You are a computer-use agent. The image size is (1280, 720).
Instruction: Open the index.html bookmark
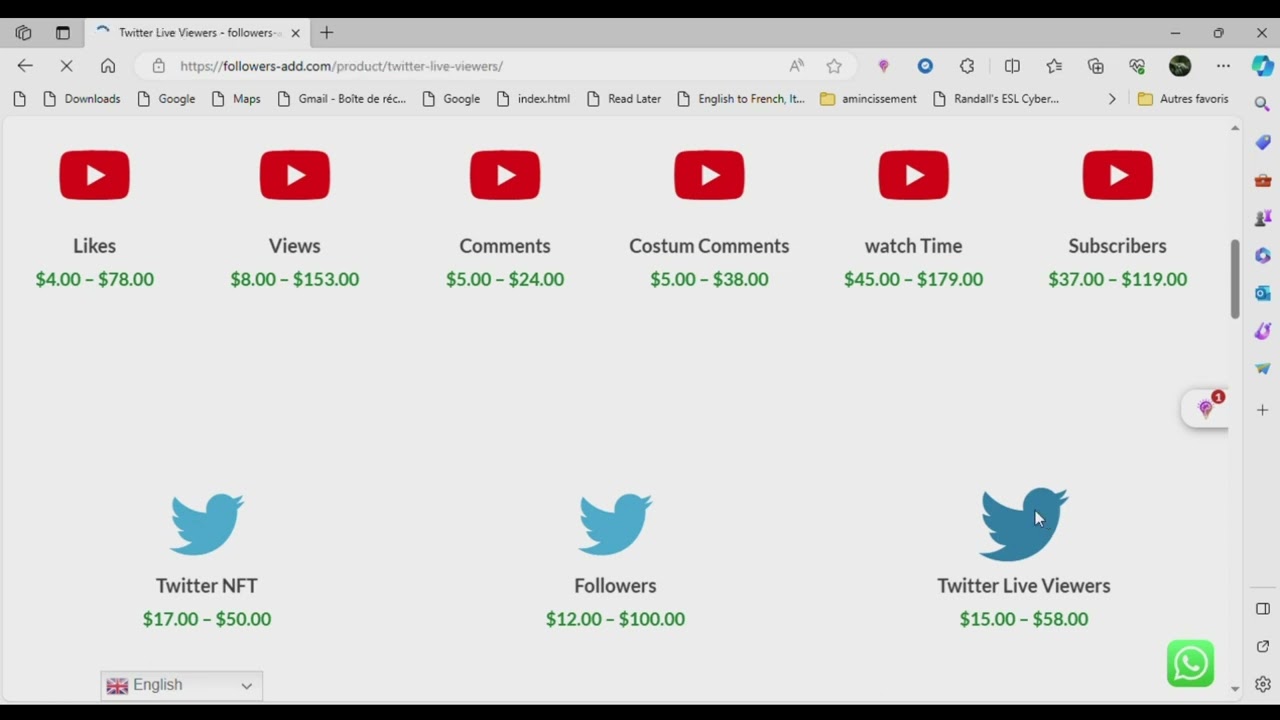(533, 99)
